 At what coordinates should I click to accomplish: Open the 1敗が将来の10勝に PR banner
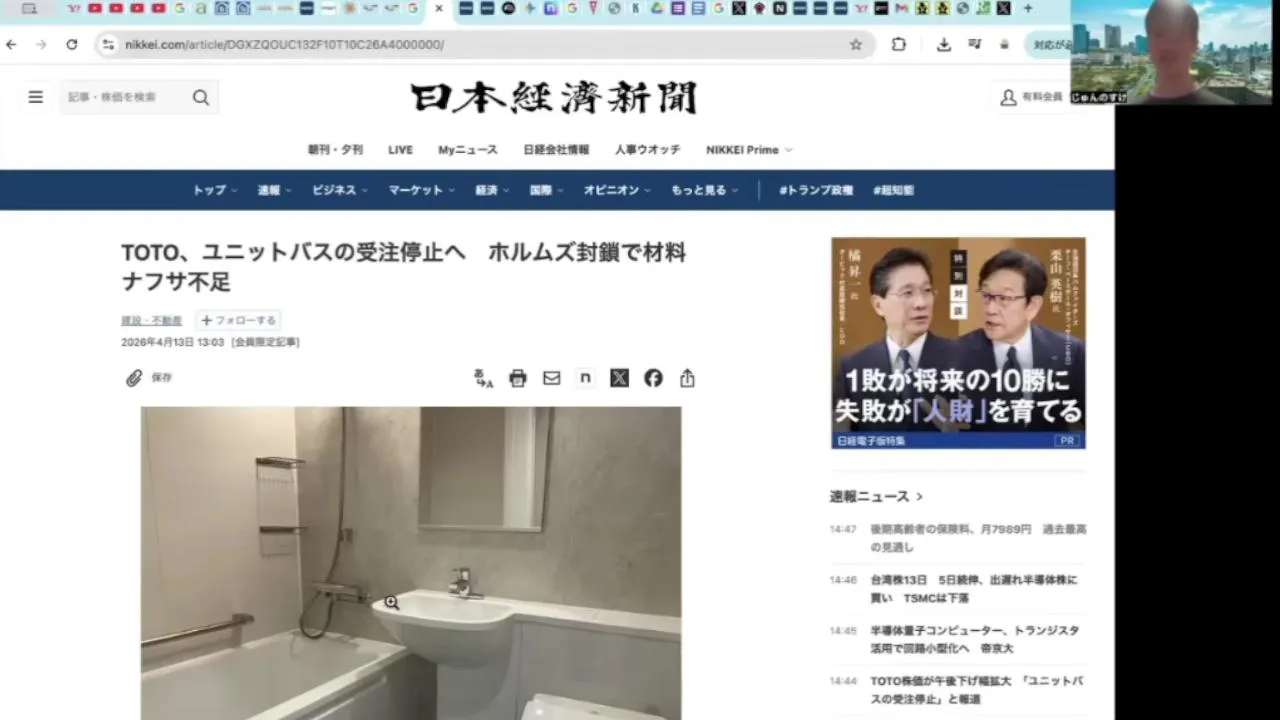coord(958,343)
